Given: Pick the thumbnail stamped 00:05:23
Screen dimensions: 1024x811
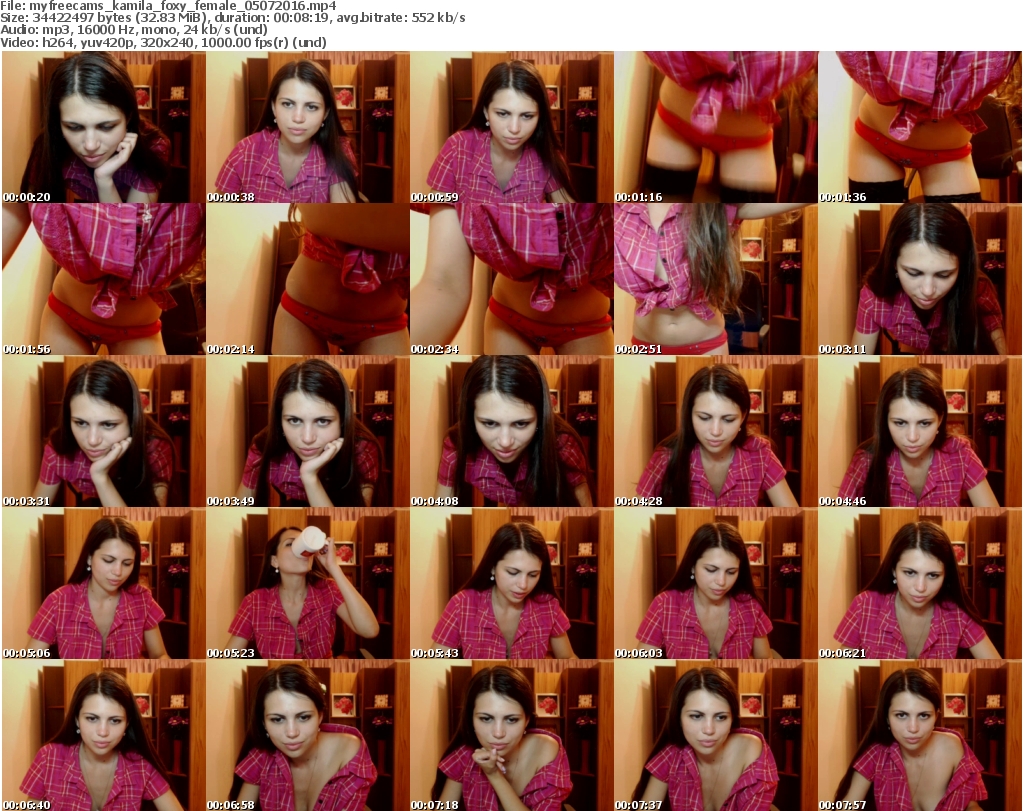Looking at the screenshot, I should 308,584.
